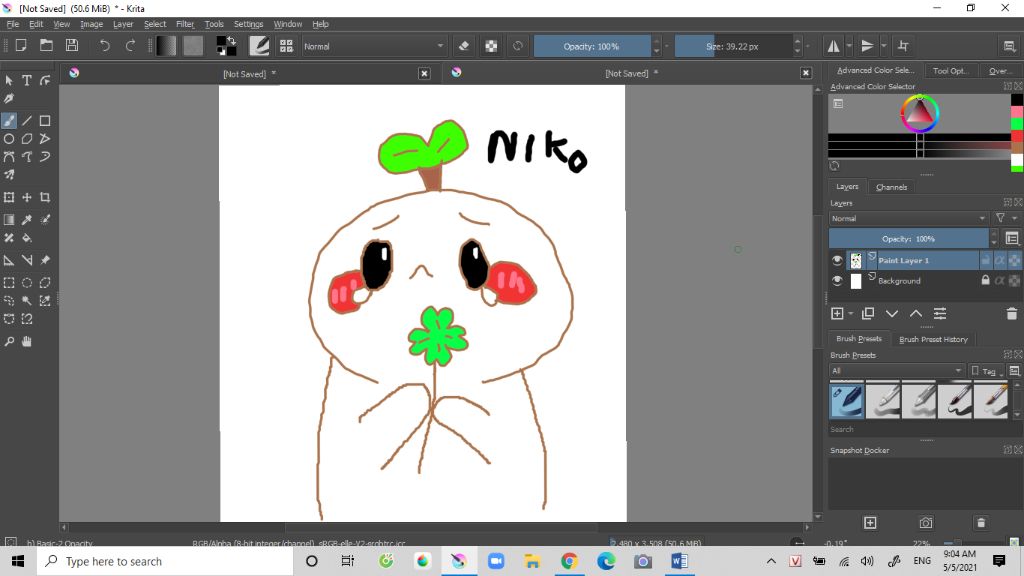Select the Bezier Curve tool
Image resolution: width=1024 pixels, height=576 pixels.
9,157
